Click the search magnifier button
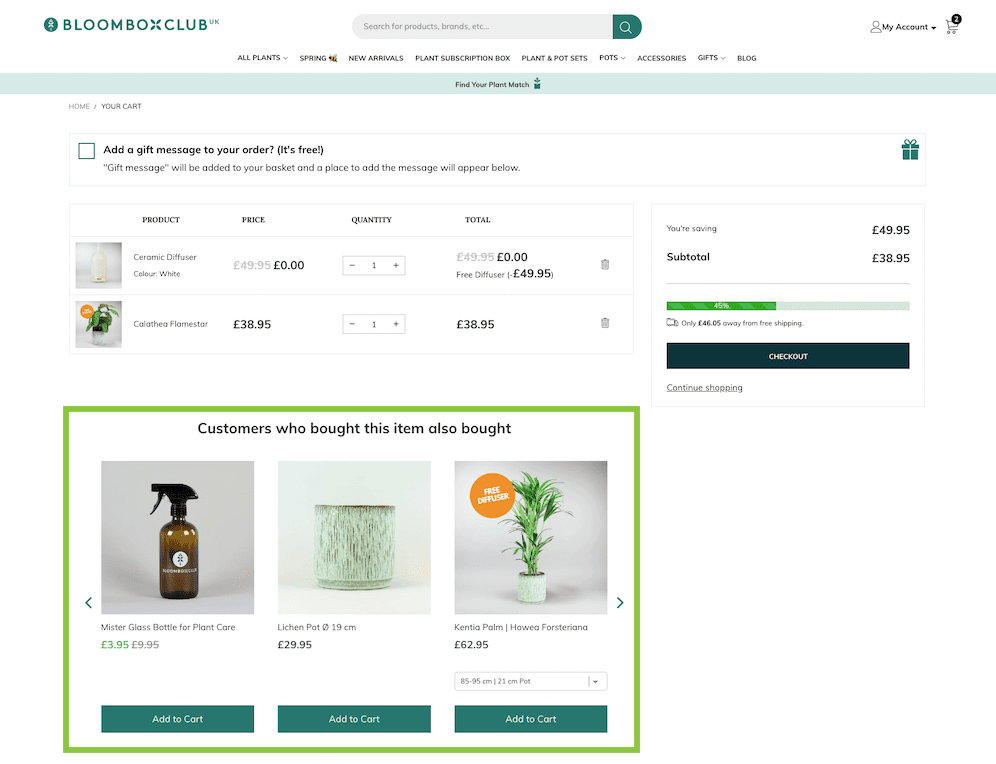This screenshot has height=764, width=996. 626,27
